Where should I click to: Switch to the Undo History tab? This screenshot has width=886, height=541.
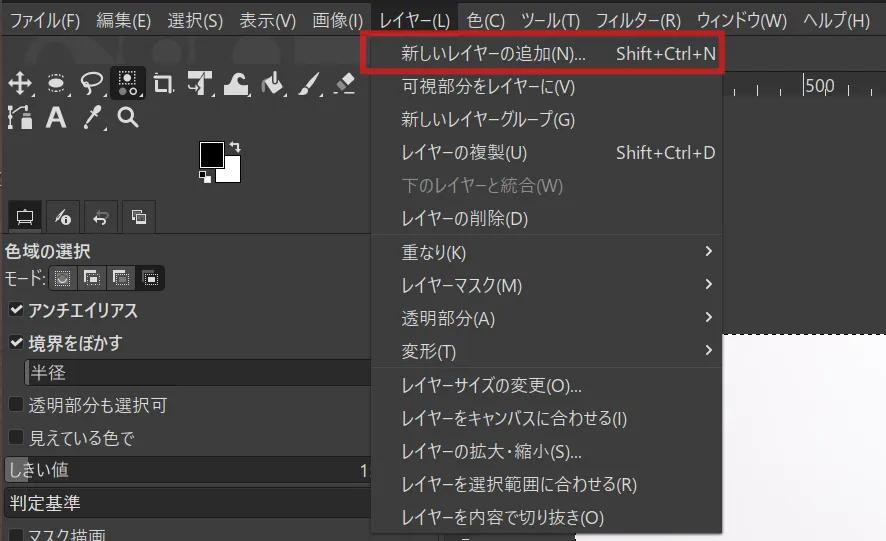[101, 217]
